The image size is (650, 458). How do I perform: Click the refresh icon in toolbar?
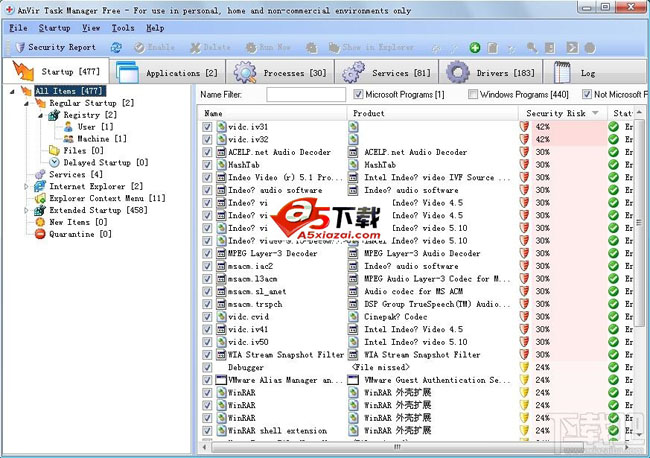[116, 48]
